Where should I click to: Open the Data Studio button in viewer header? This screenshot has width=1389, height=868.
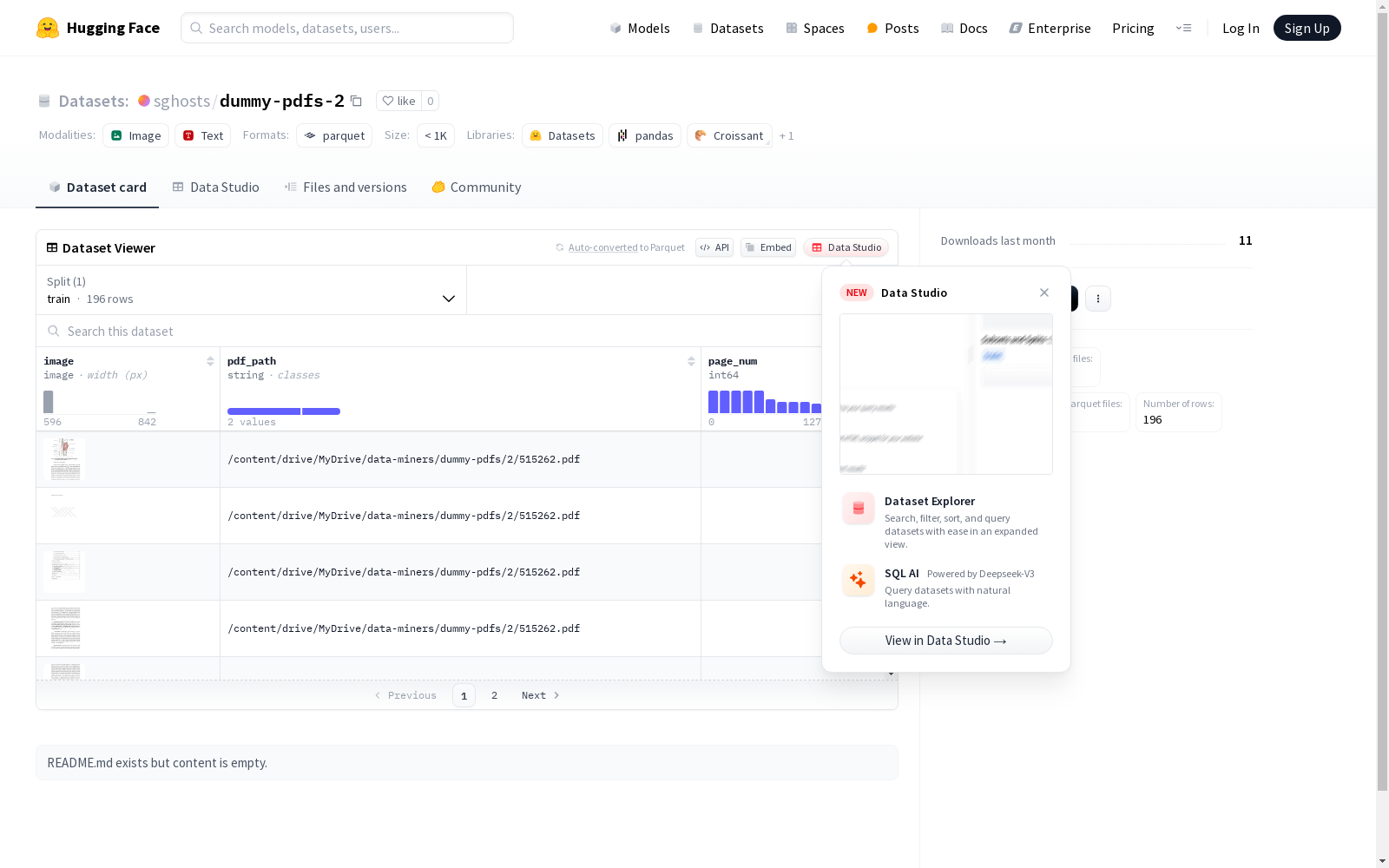[x=846, y=247]
